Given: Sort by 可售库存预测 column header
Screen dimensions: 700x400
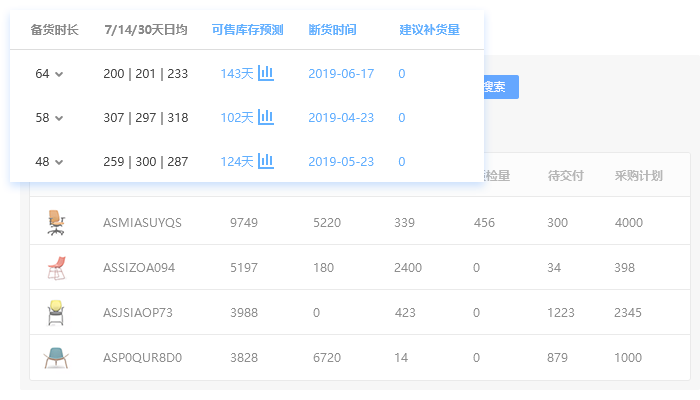Looking at the screenshot, I should pyautogui.click(x=247, y=30).
